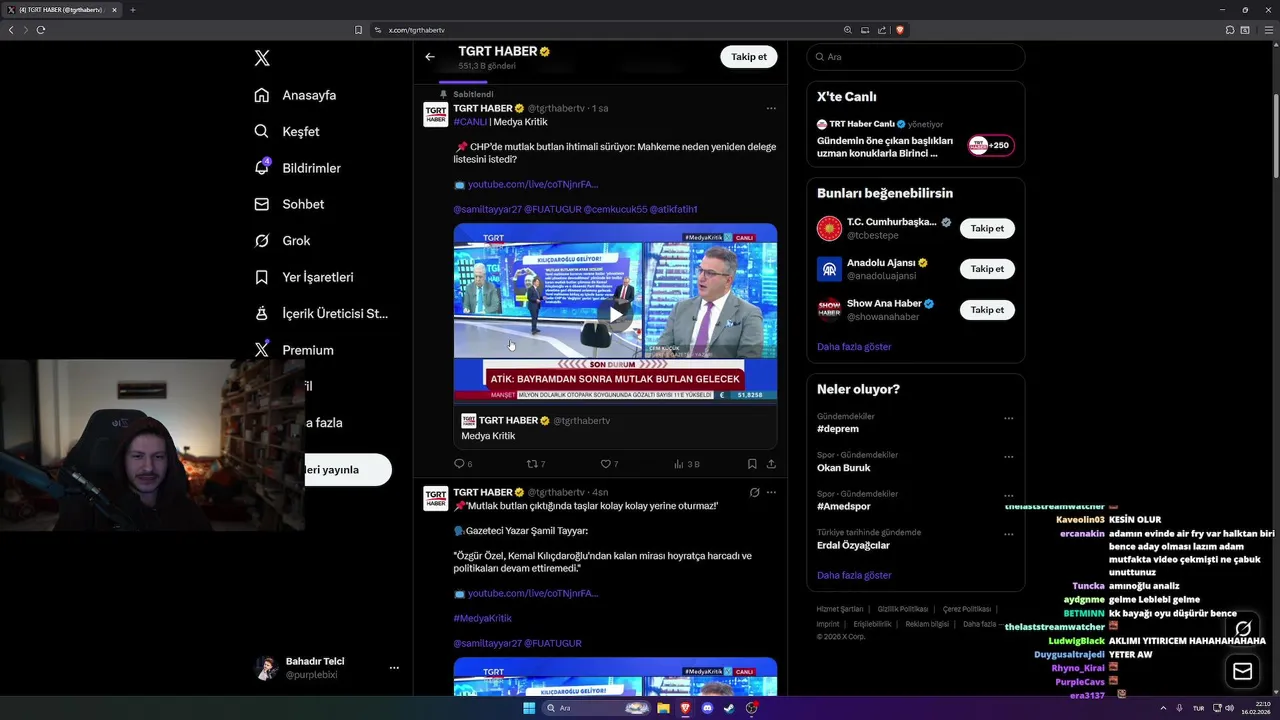Open the @cemkucuk55 mention

pos(615,209)
